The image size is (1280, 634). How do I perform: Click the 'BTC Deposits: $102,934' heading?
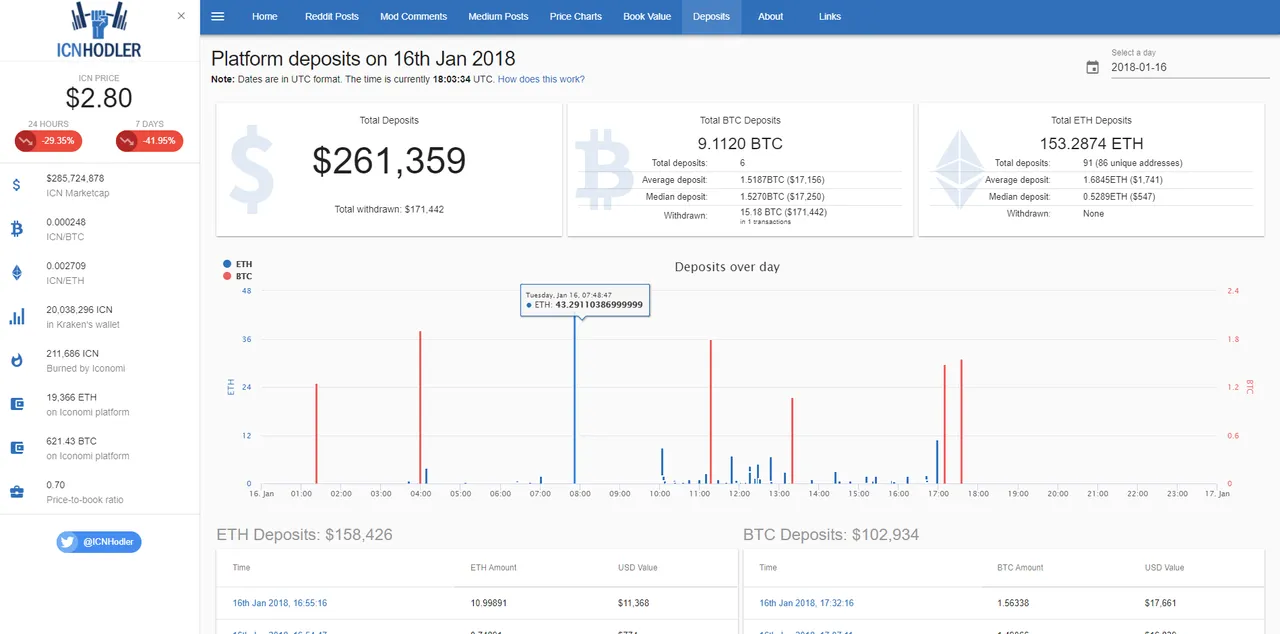pyautogui.click(x=831, y=535)
